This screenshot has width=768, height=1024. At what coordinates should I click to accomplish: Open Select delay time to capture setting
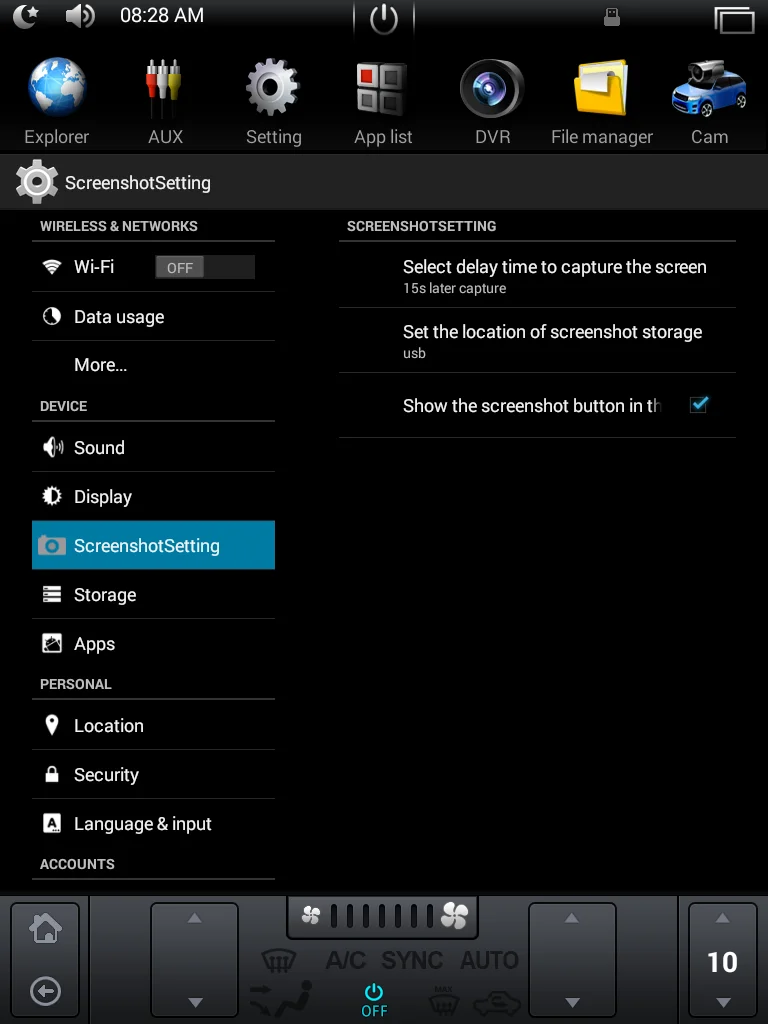pos(537,276)
